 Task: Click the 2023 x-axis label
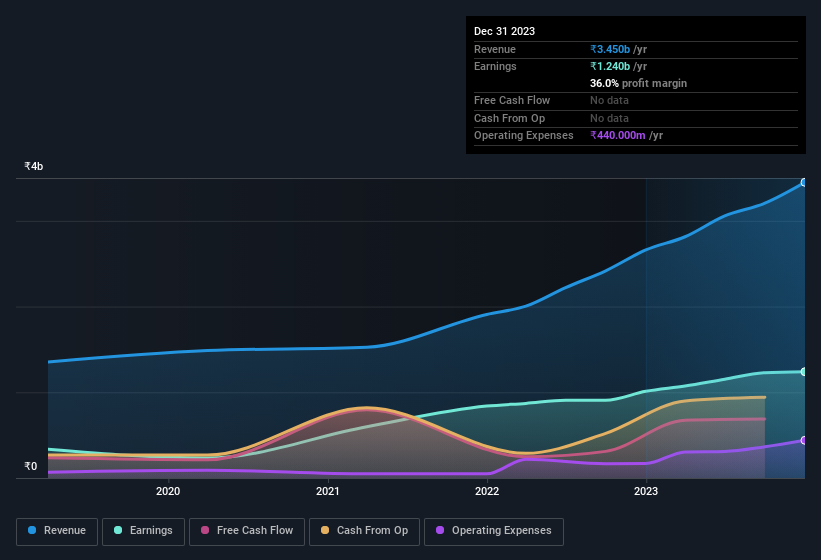pos(646,491)
